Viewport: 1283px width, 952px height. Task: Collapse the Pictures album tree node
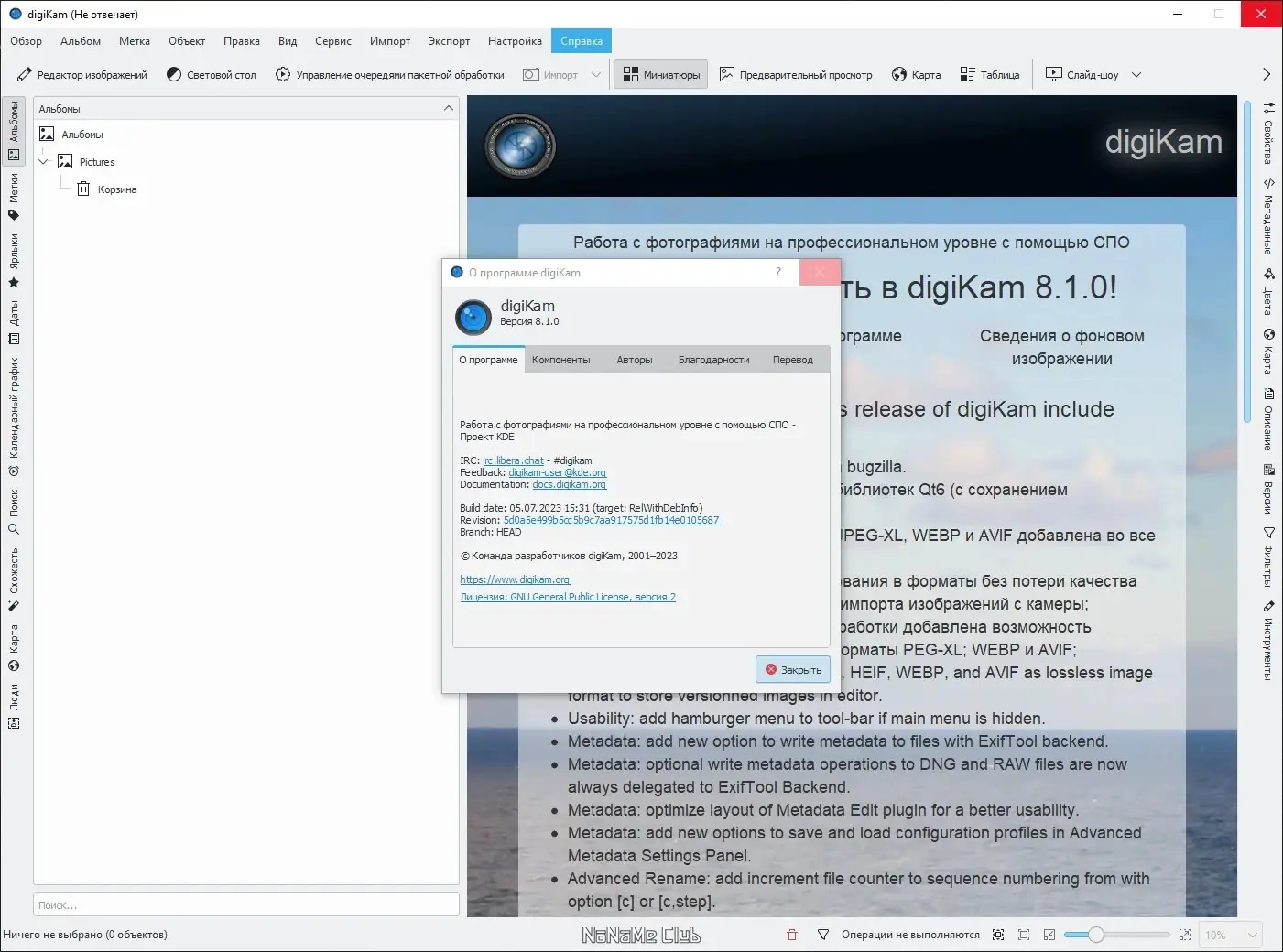point(43,162)
